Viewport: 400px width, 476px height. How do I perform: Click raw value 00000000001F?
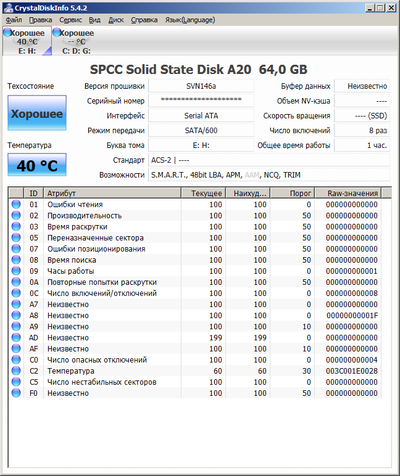[x=352, y=315]
